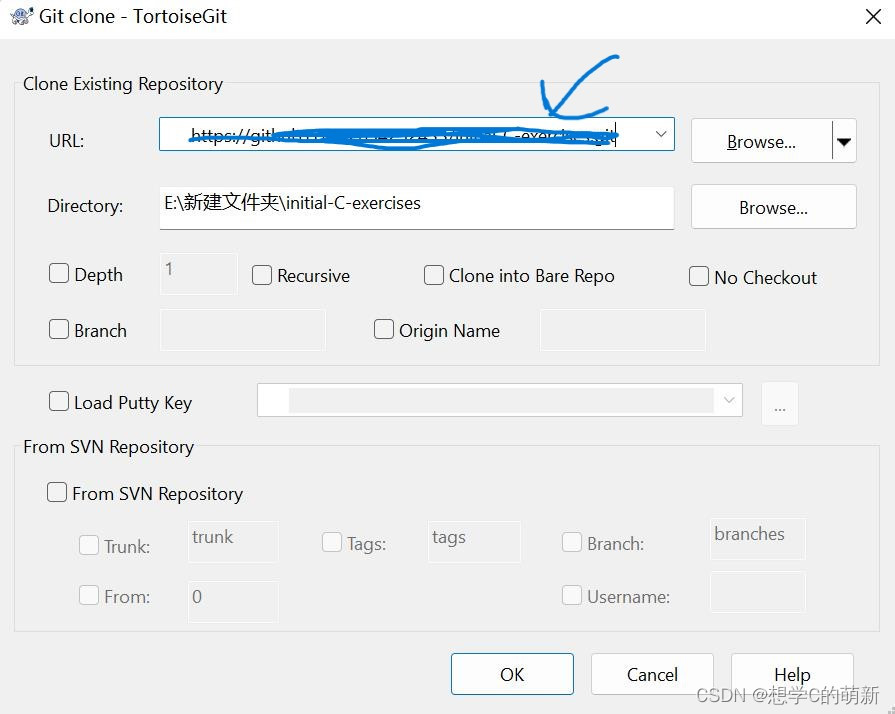The width and height of the screenshot is (895, 714).
Task: Toggle the SVN Branch checkbox
Action: pyautogui.click(x=572, y=542)
